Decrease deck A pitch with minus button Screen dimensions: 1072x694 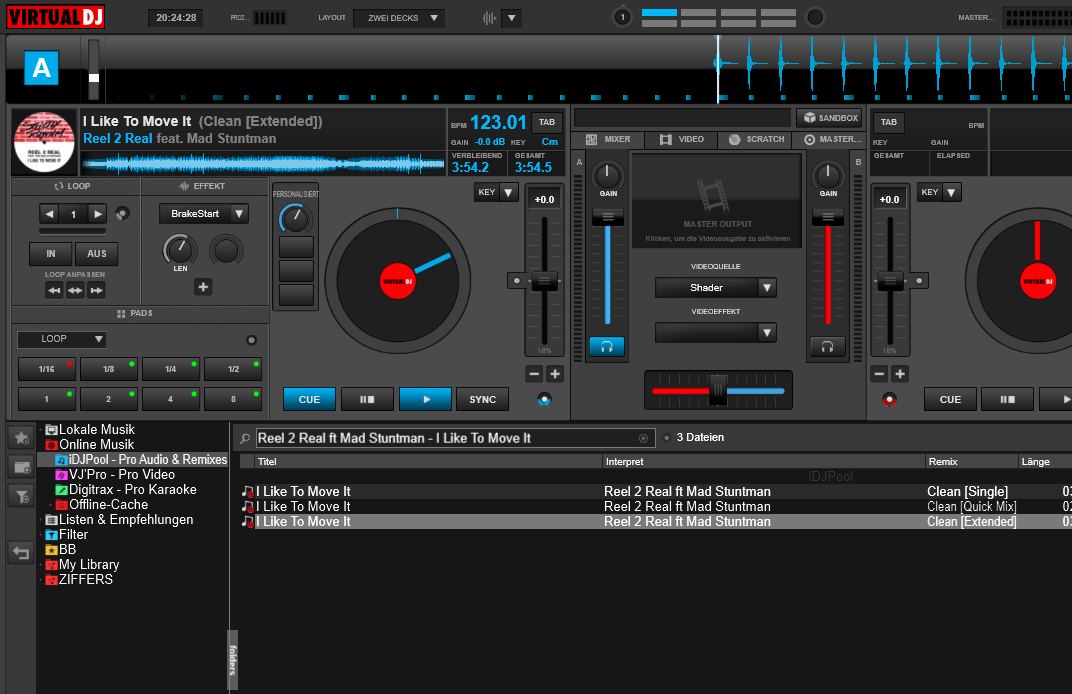[535, 373]
